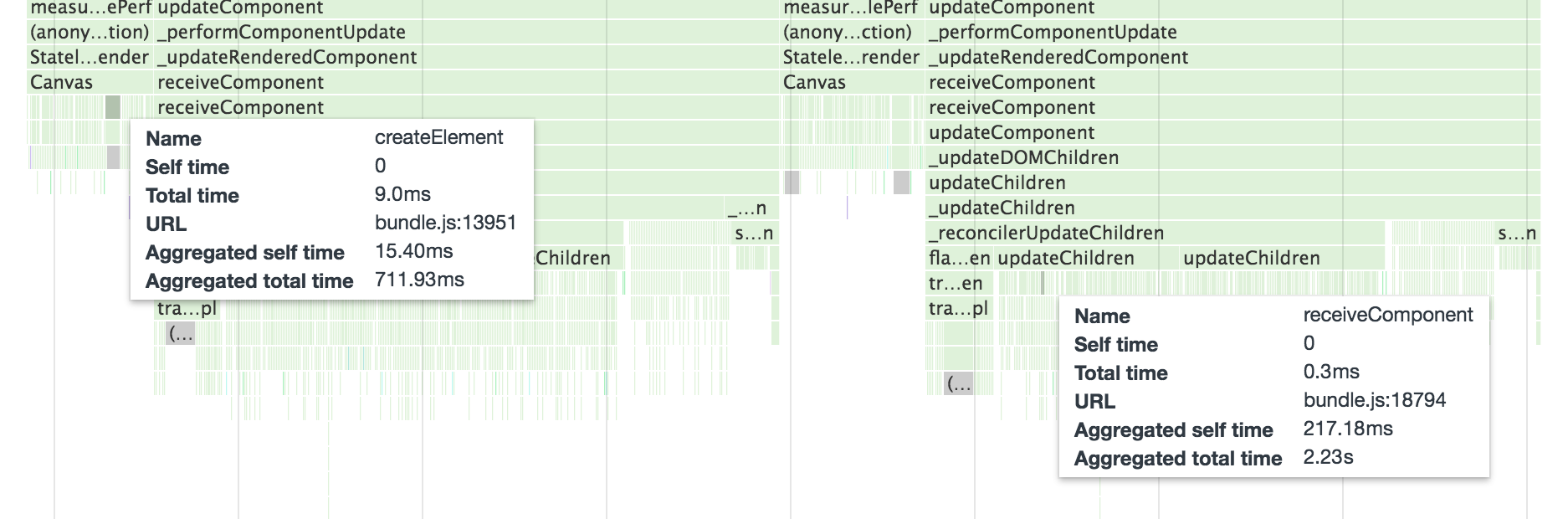The image size is (1568, 519).
Task: Select the small _…n flame bar
Action: 746,208
